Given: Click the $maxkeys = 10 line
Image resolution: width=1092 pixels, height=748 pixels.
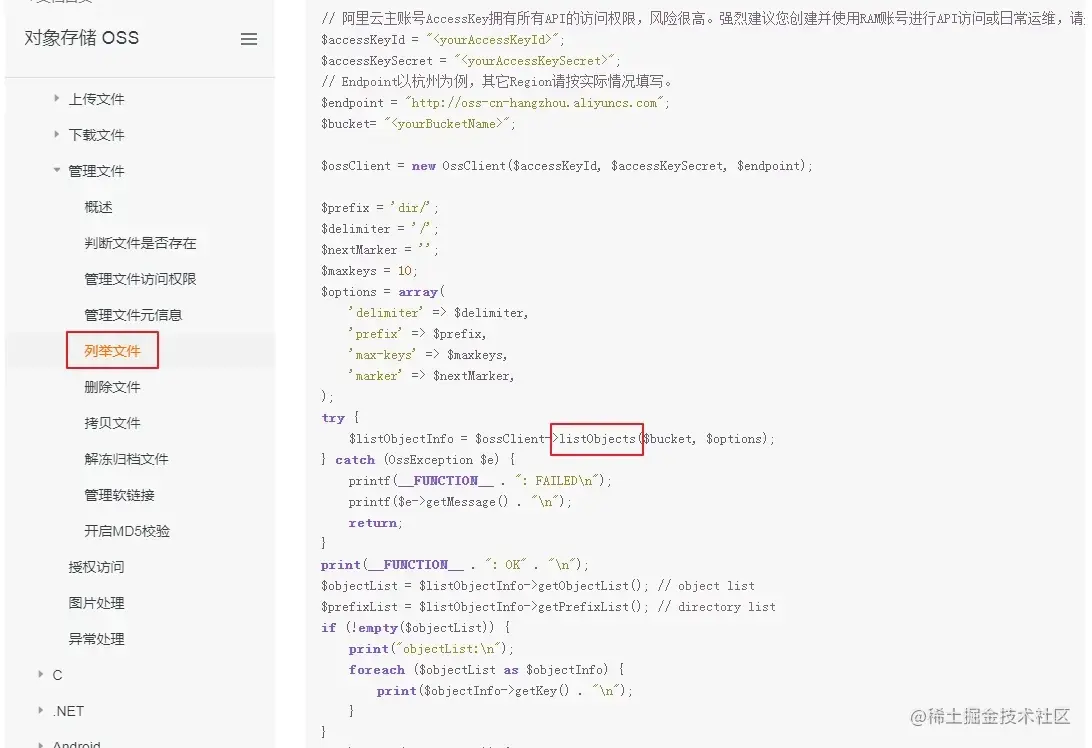Looking at the screenshot, I should [369, 270].
